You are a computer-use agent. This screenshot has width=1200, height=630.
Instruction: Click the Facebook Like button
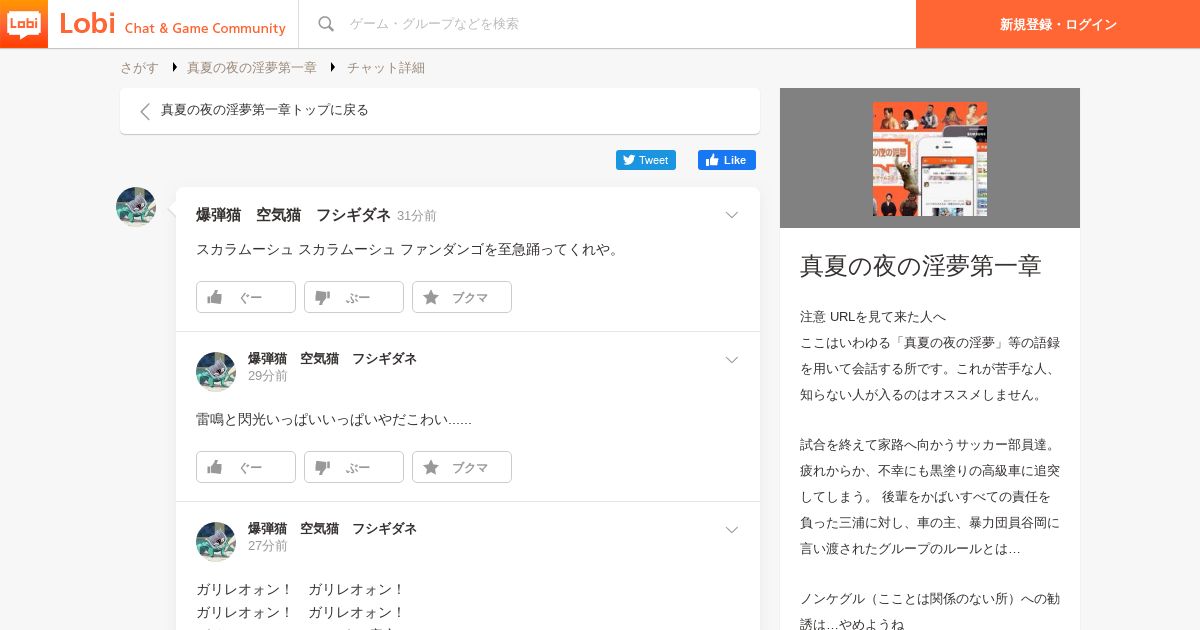[x=727, y=160]
